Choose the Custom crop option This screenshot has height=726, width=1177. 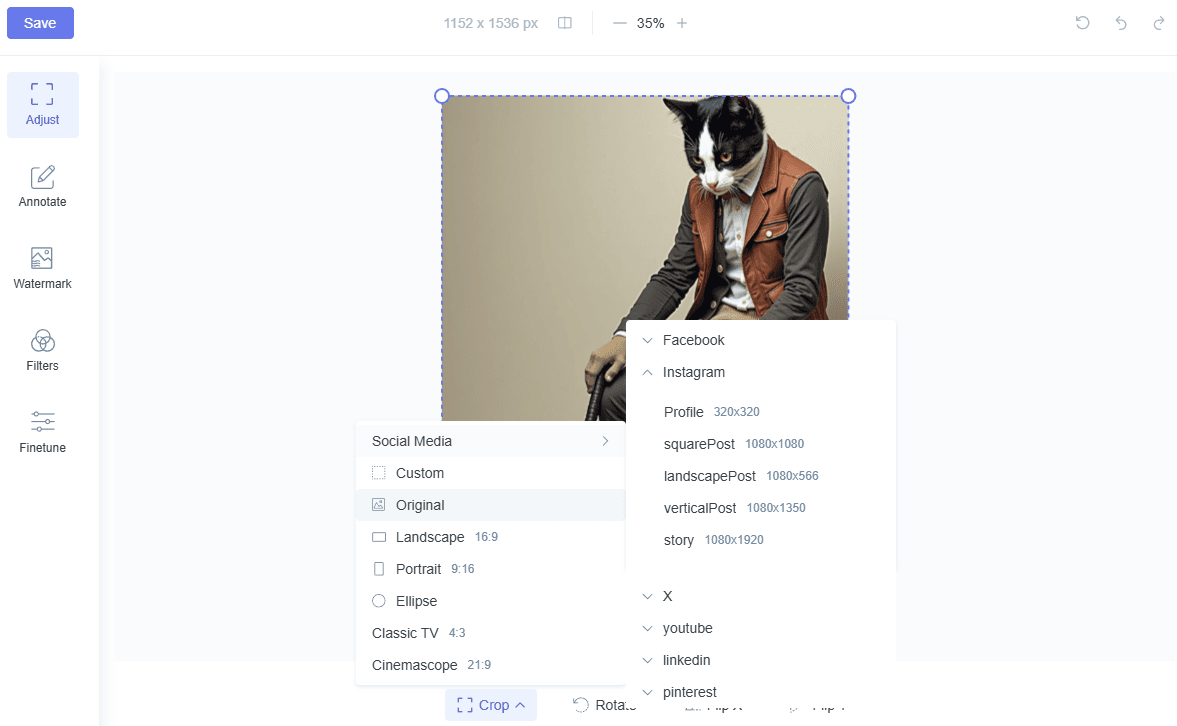[x=491, y=473]
